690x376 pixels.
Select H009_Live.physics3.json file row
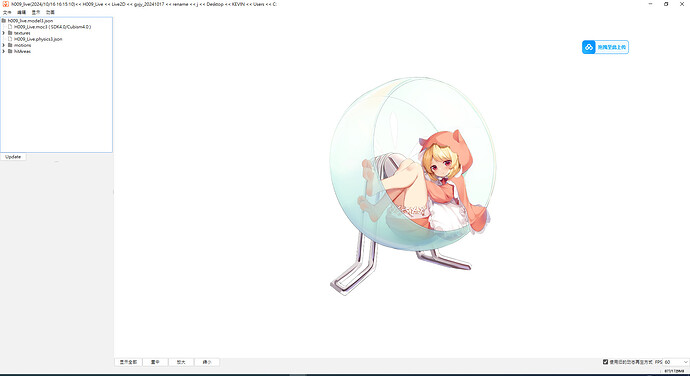click(x=38, y=39)
